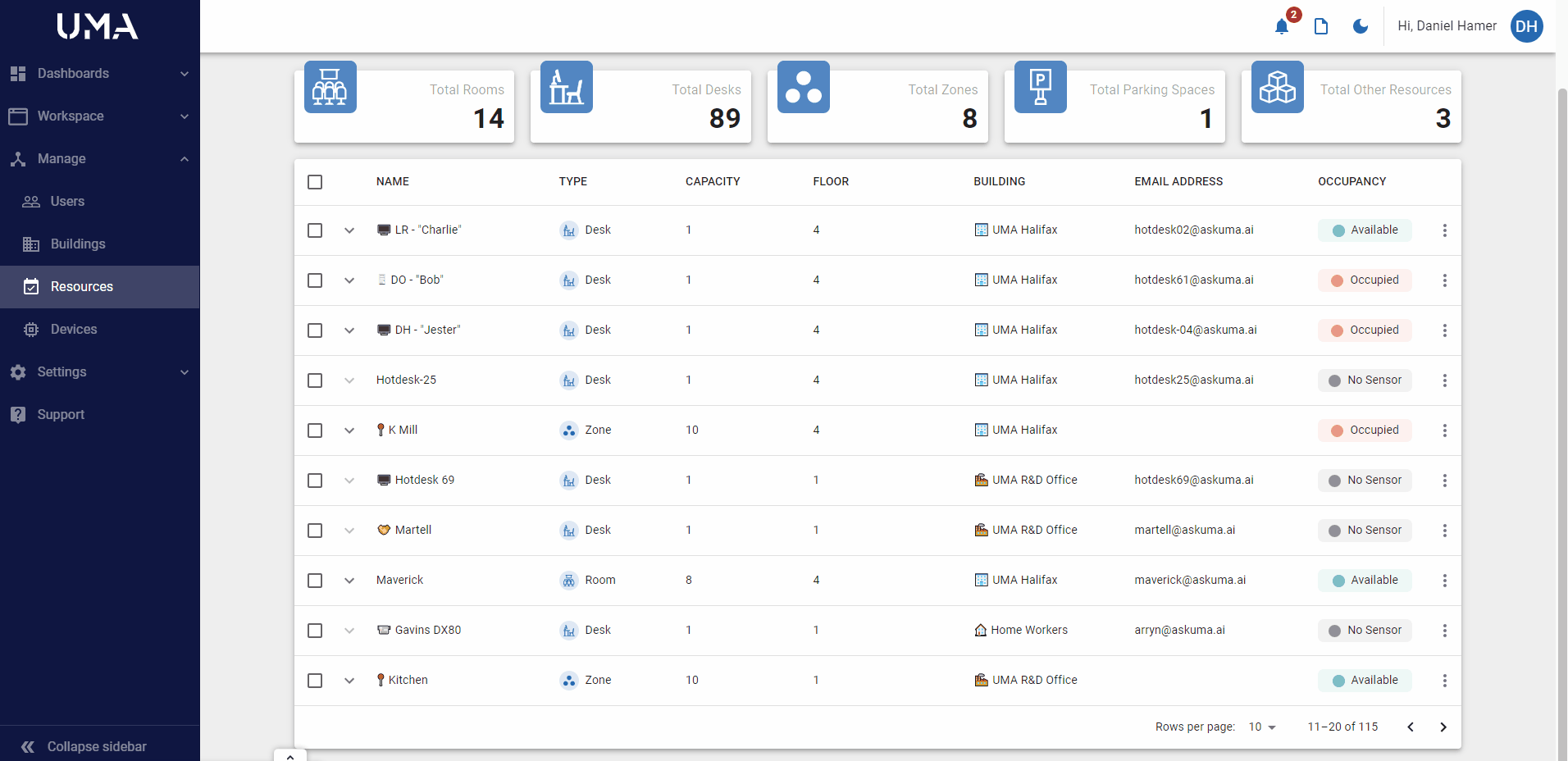Check the Hotdesk-25 row checkbox

(315, 380)
